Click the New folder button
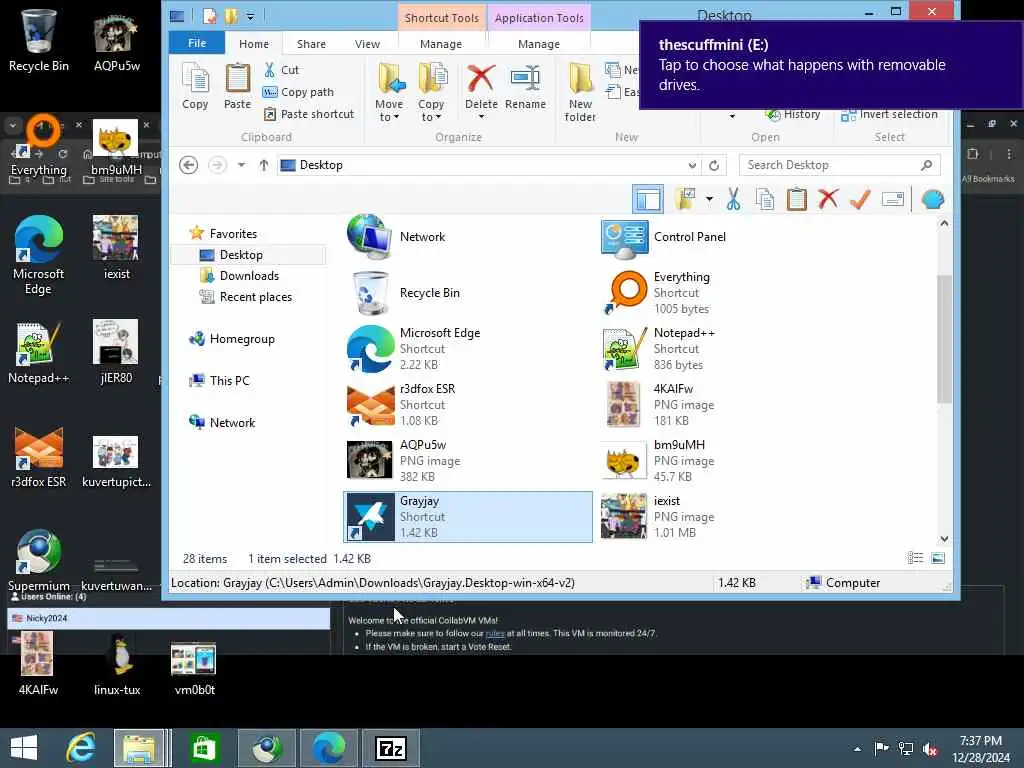This screenshot has width=1024, height=768. (x=580, y=92)
